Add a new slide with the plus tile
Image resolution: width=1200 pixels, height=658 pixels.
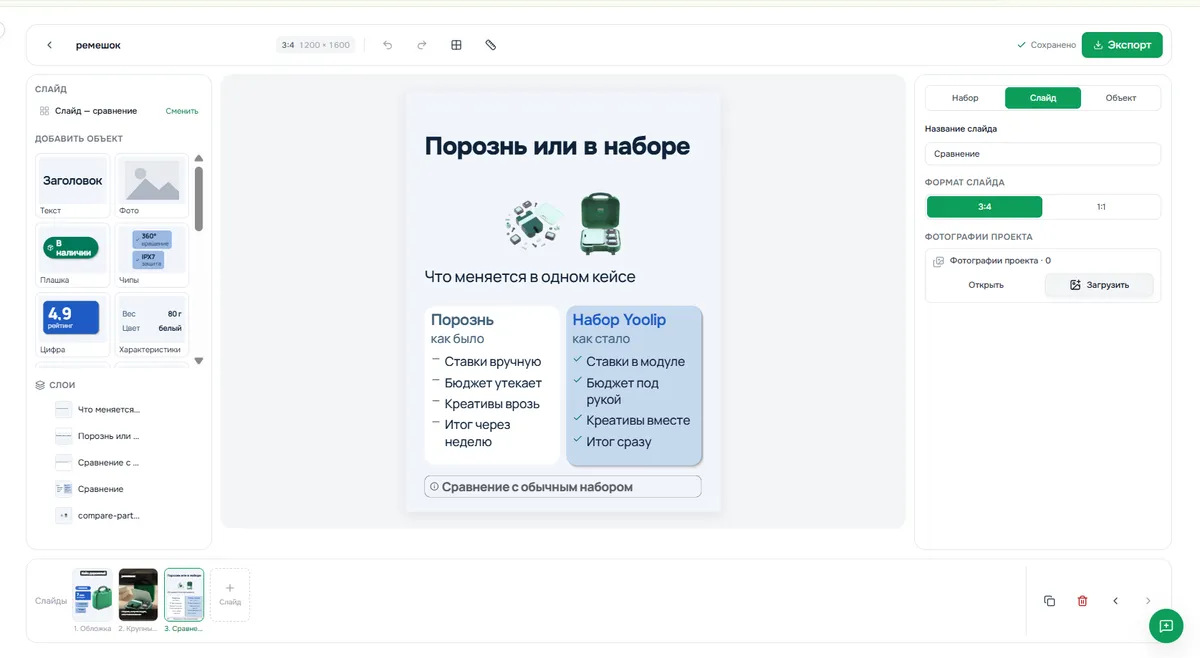230,595
